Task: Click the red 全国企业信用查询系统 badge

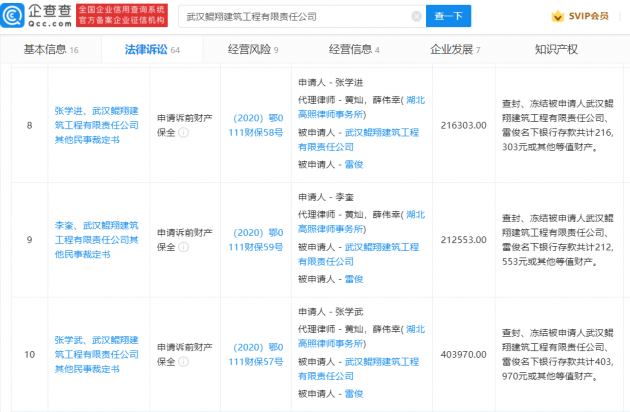Action: (x=122, y=15)
